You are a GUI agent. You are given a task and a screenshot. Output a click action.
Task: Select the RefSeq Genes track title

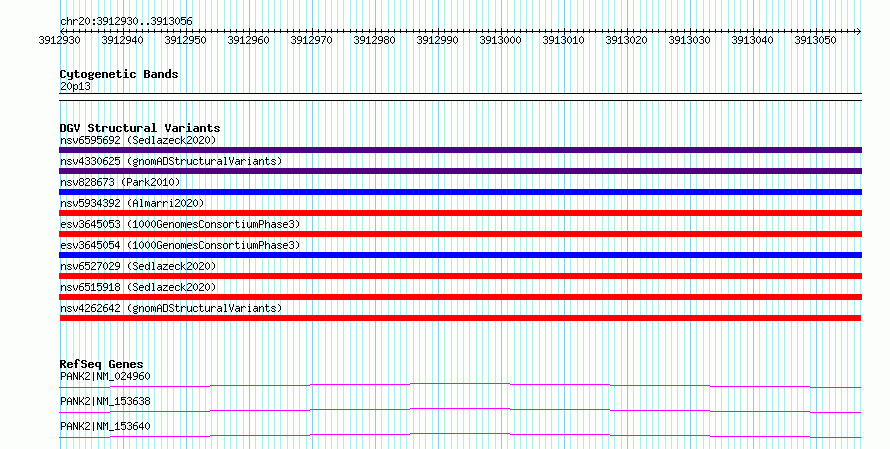pos(102,364)
